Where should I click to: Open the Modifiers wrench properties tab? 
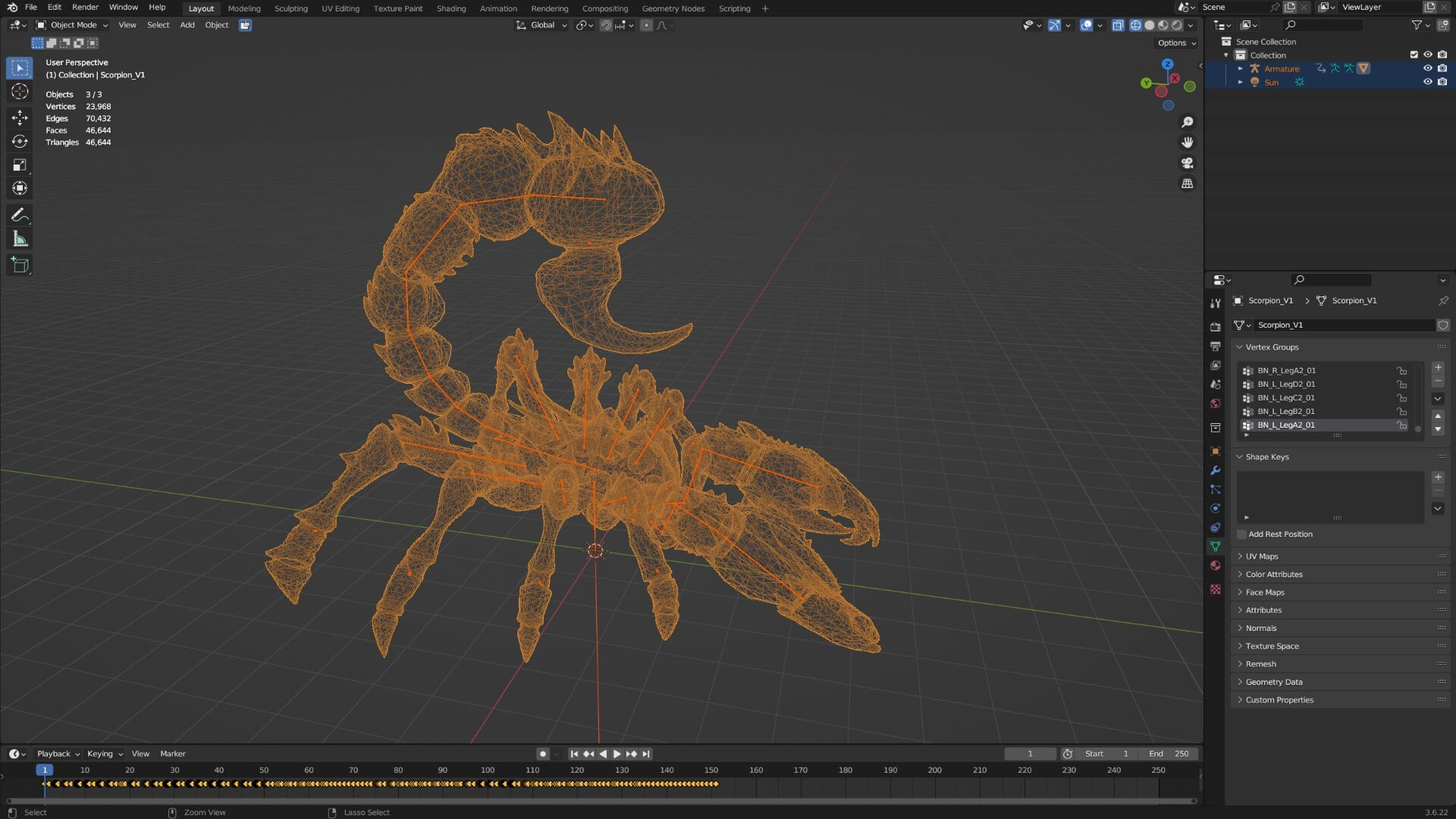(1216, 470)
